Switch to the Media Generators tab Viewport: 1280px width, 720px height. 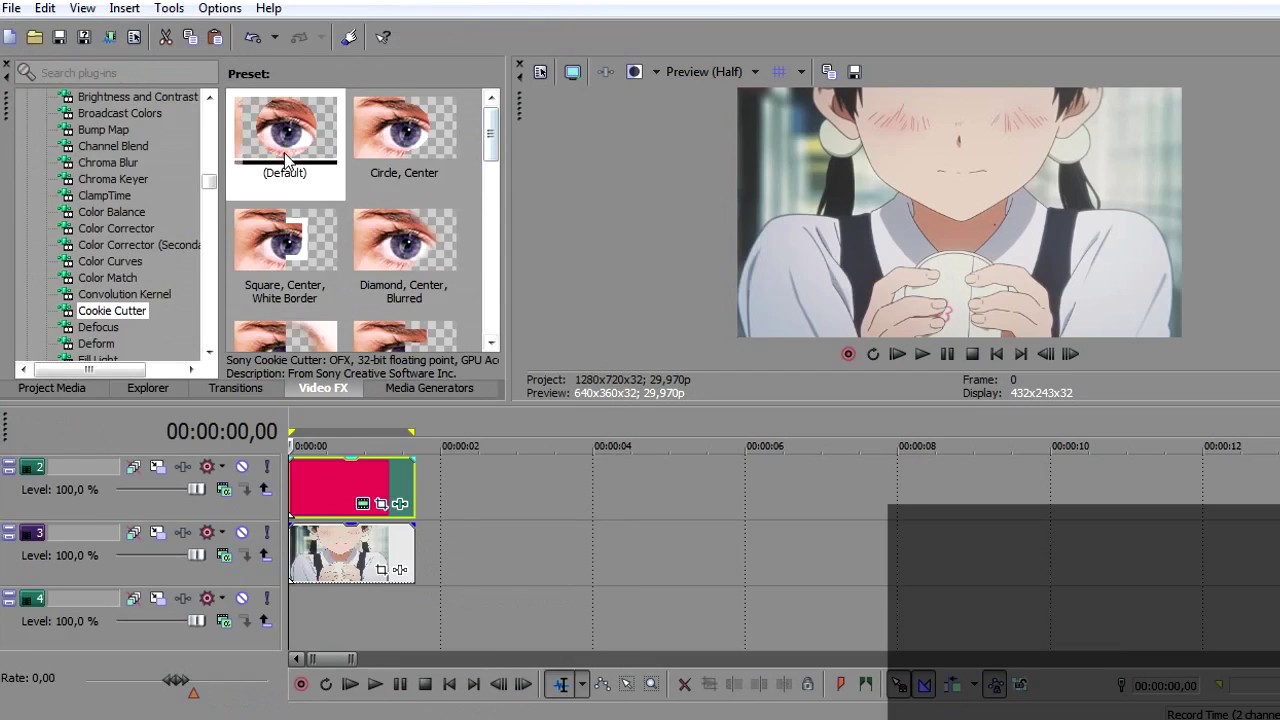point(429,388)
